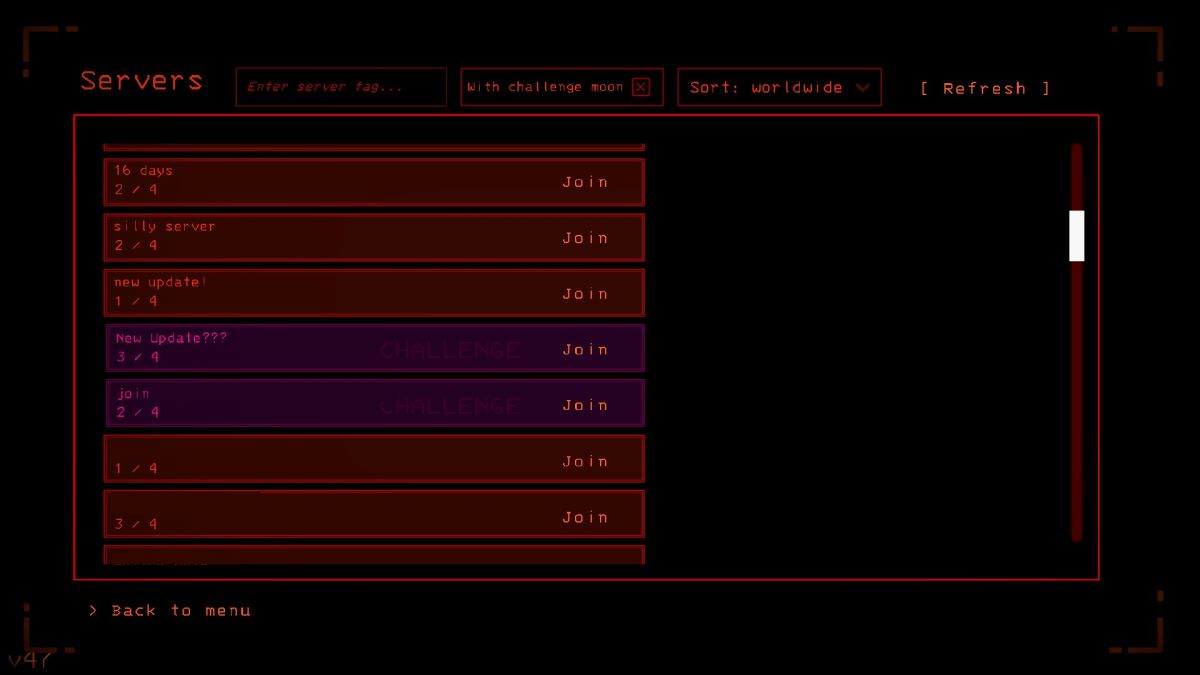Select the "silly server" name text
Viewport: 1200px width, 675px height.
164,227
